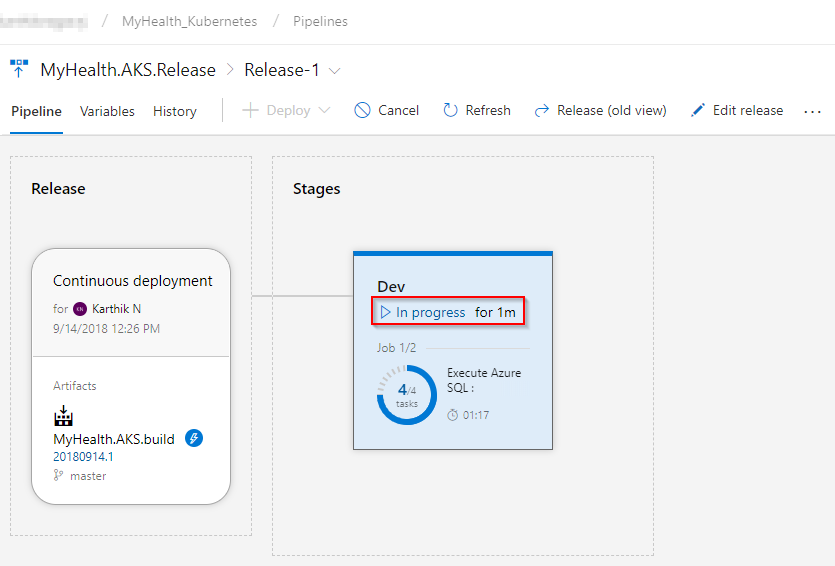Click the build artifact factory icon

pyautogui.click(x=63, y=416)
